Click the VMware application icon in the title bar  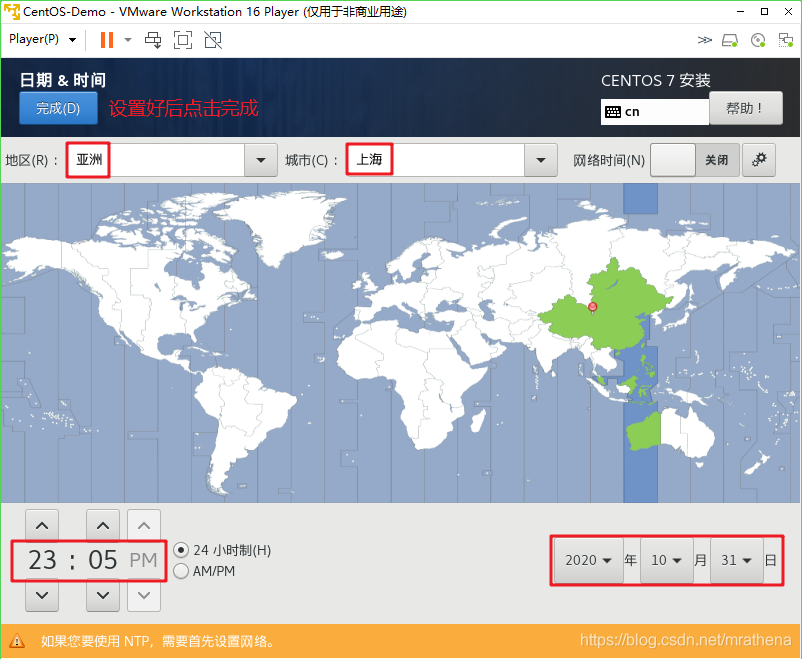point(11,11)
